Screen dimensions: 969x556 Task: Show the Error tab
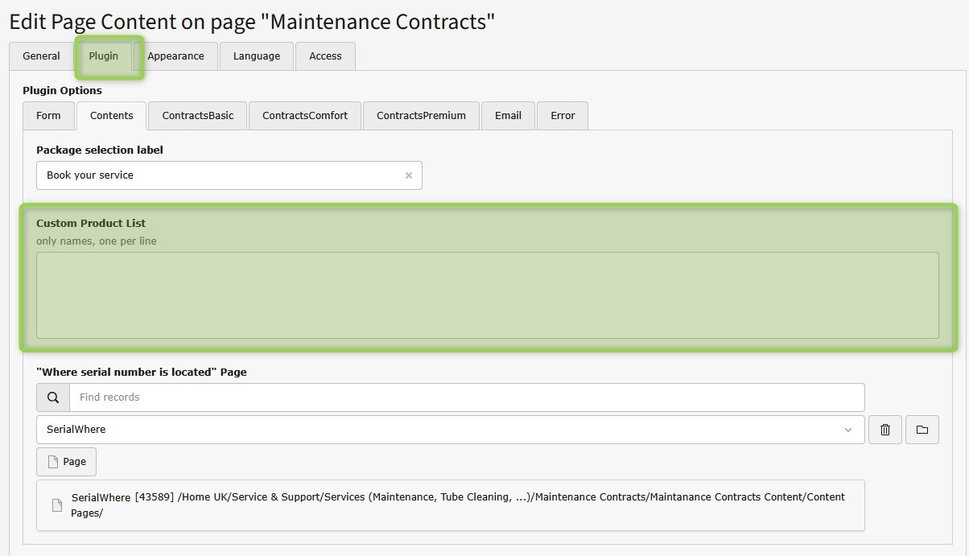563,116
